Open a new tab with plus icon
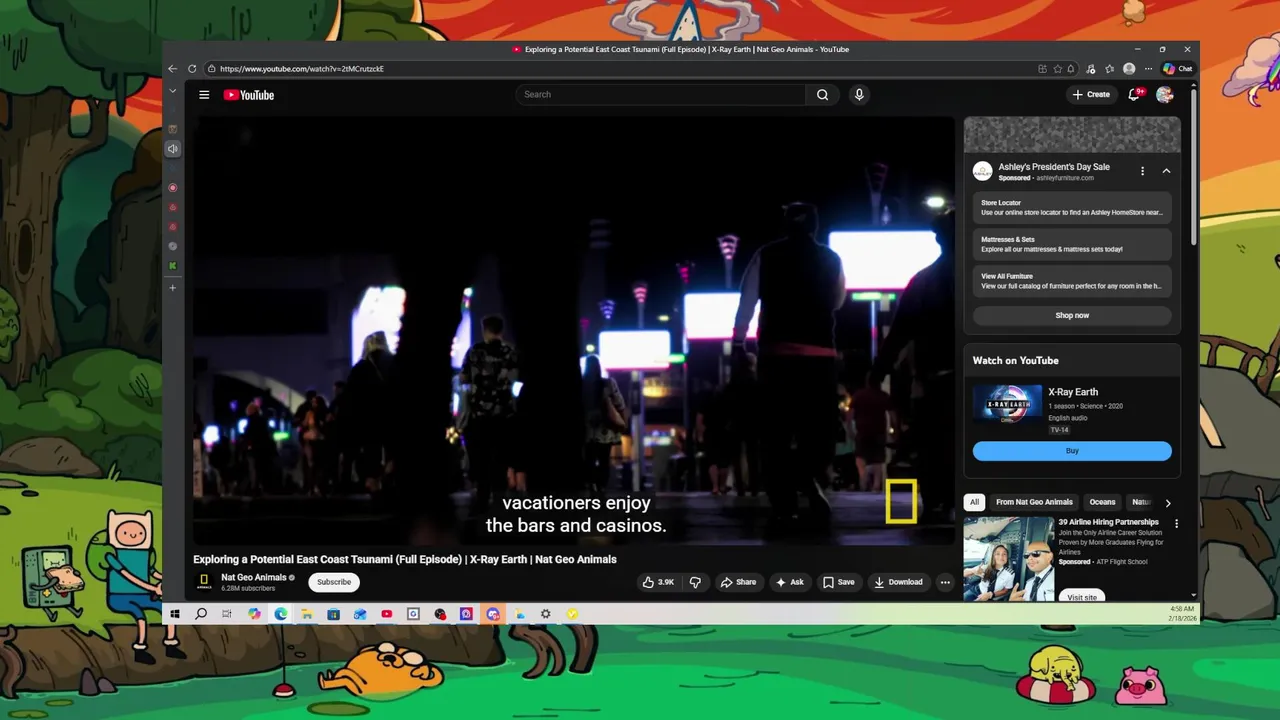This screenshot has width=1280, height=720. tap(172, 288)
